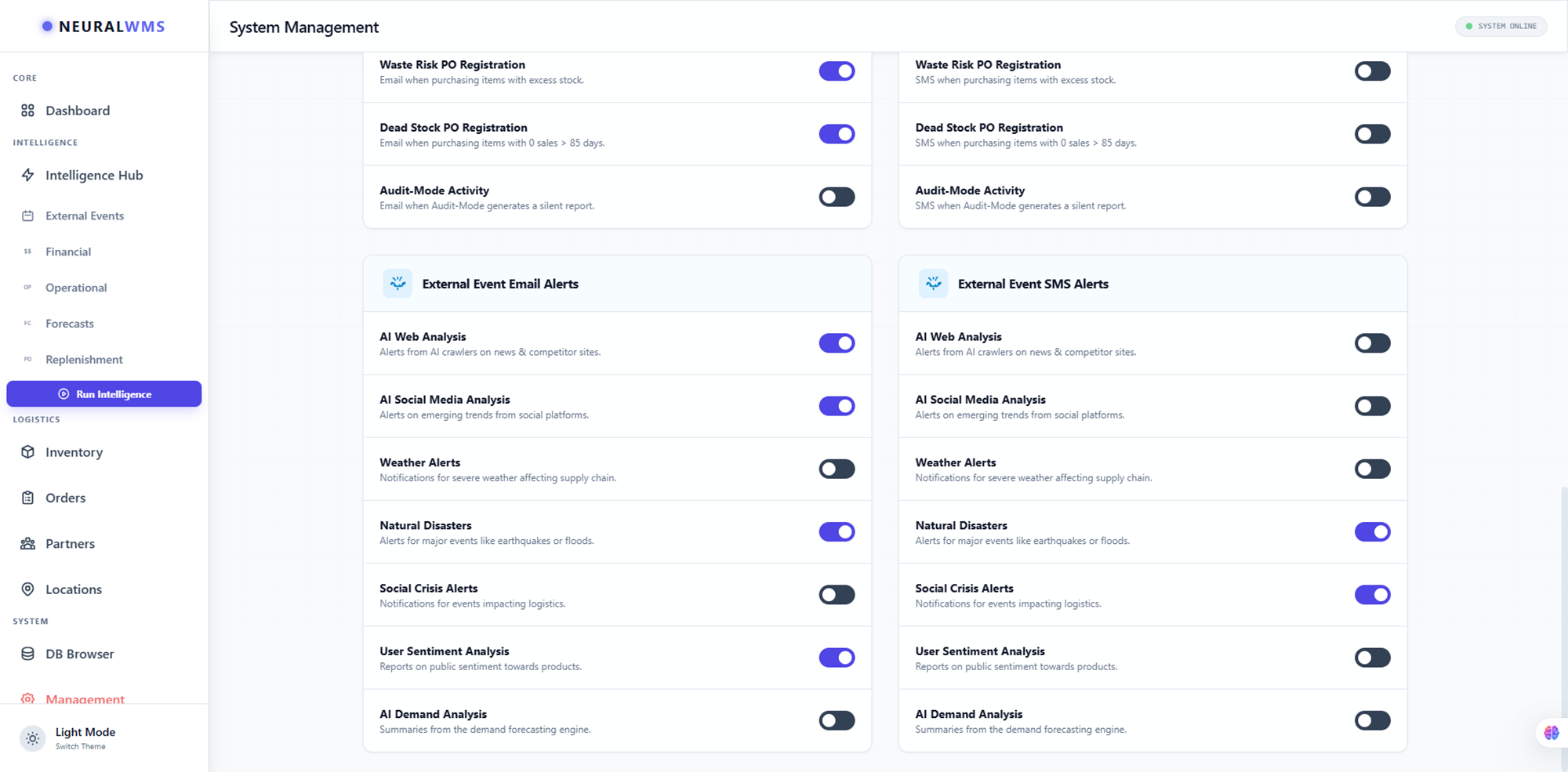Select the Dashboard icon in the sidebar

click(27, 111)
